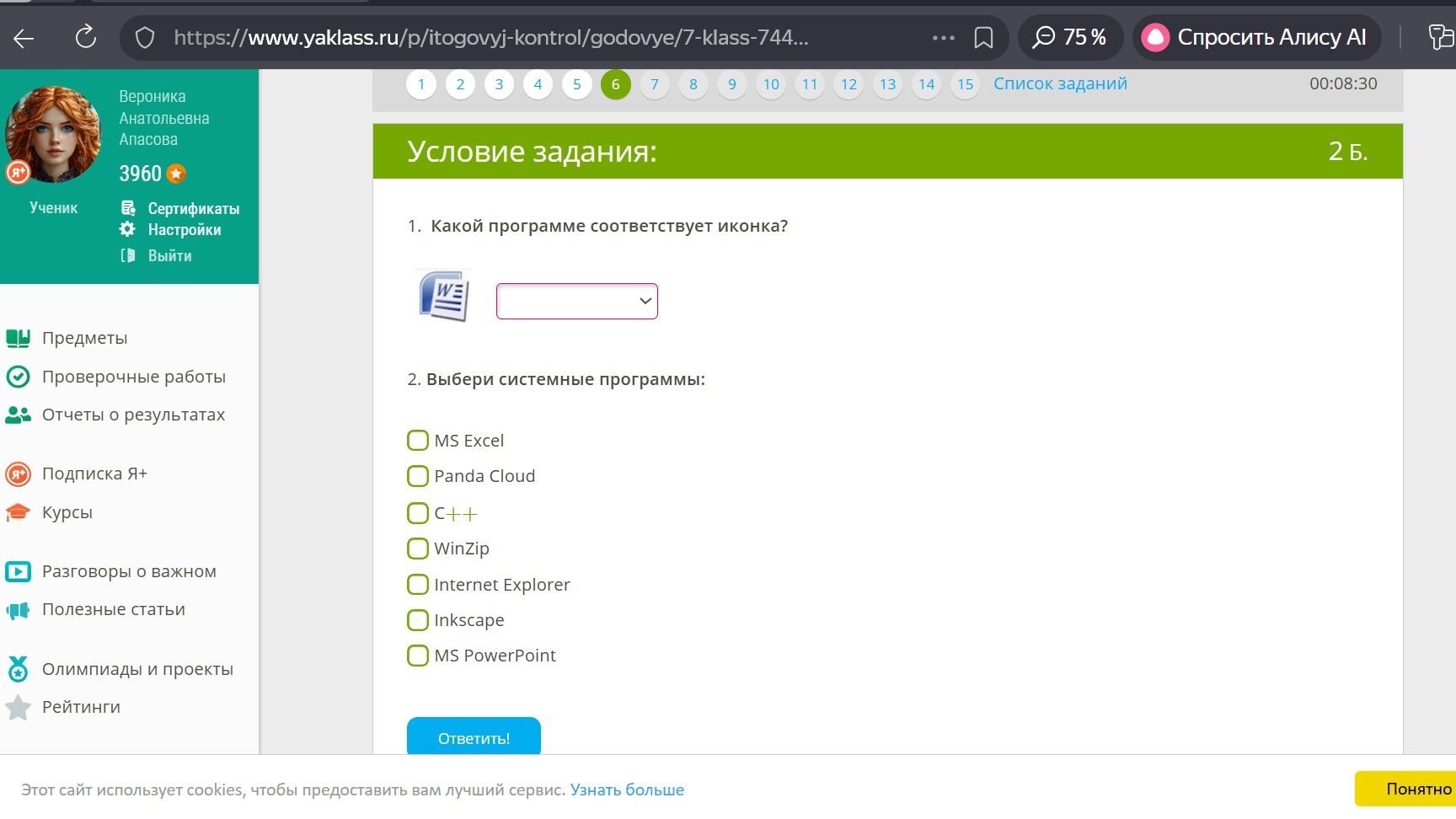Tick the WinZip option
The image size is (1456, 819).
point(418,549)
